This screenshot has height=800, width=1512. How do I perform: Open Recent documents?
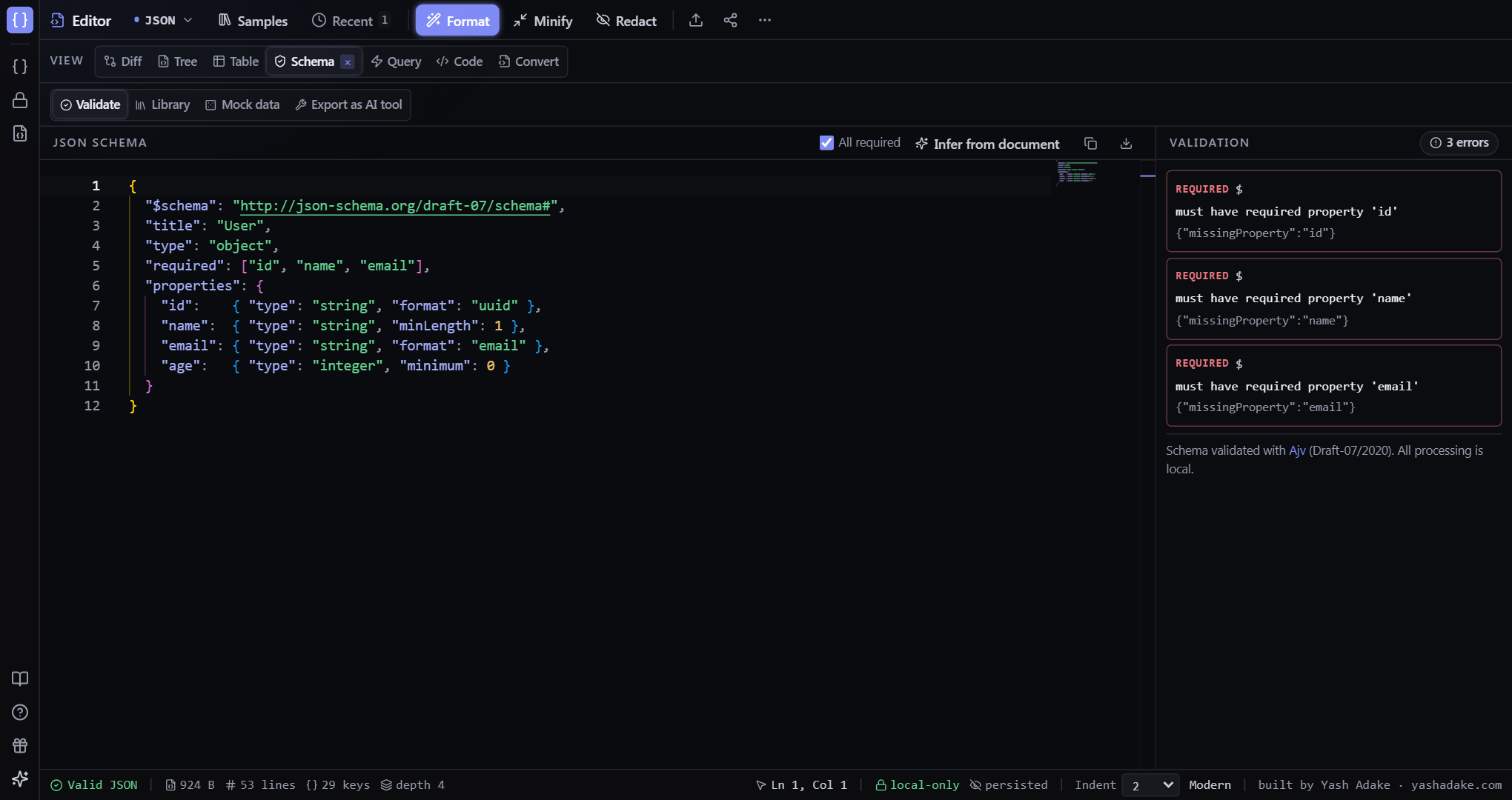[x=351, y=21]
